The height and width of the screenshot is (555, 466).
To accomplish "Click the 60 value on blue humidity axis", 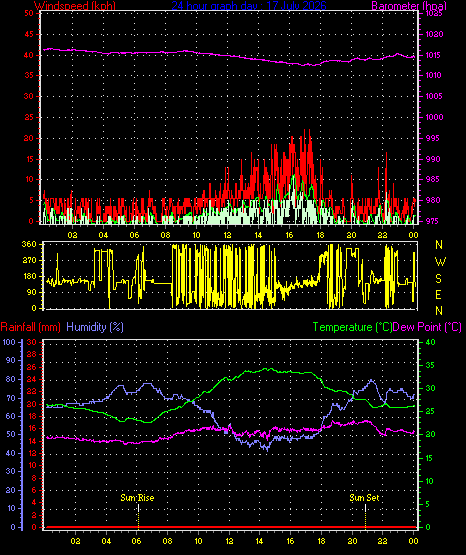I will [11, 416].
